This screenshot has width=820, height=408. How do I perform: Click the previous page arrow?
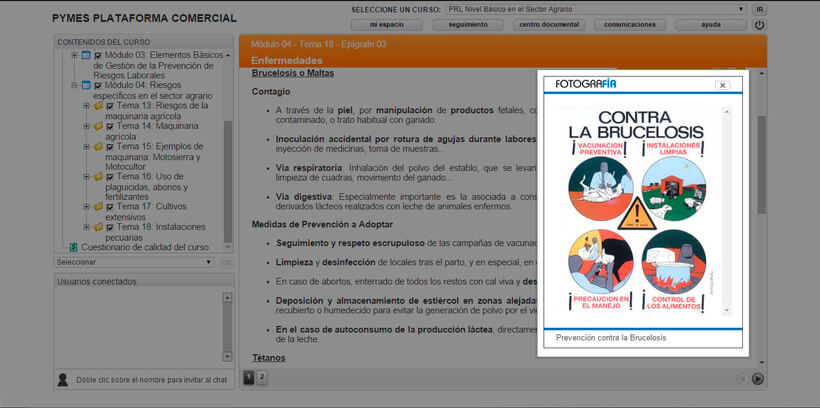pyautogui.click(x=742, y=379)
